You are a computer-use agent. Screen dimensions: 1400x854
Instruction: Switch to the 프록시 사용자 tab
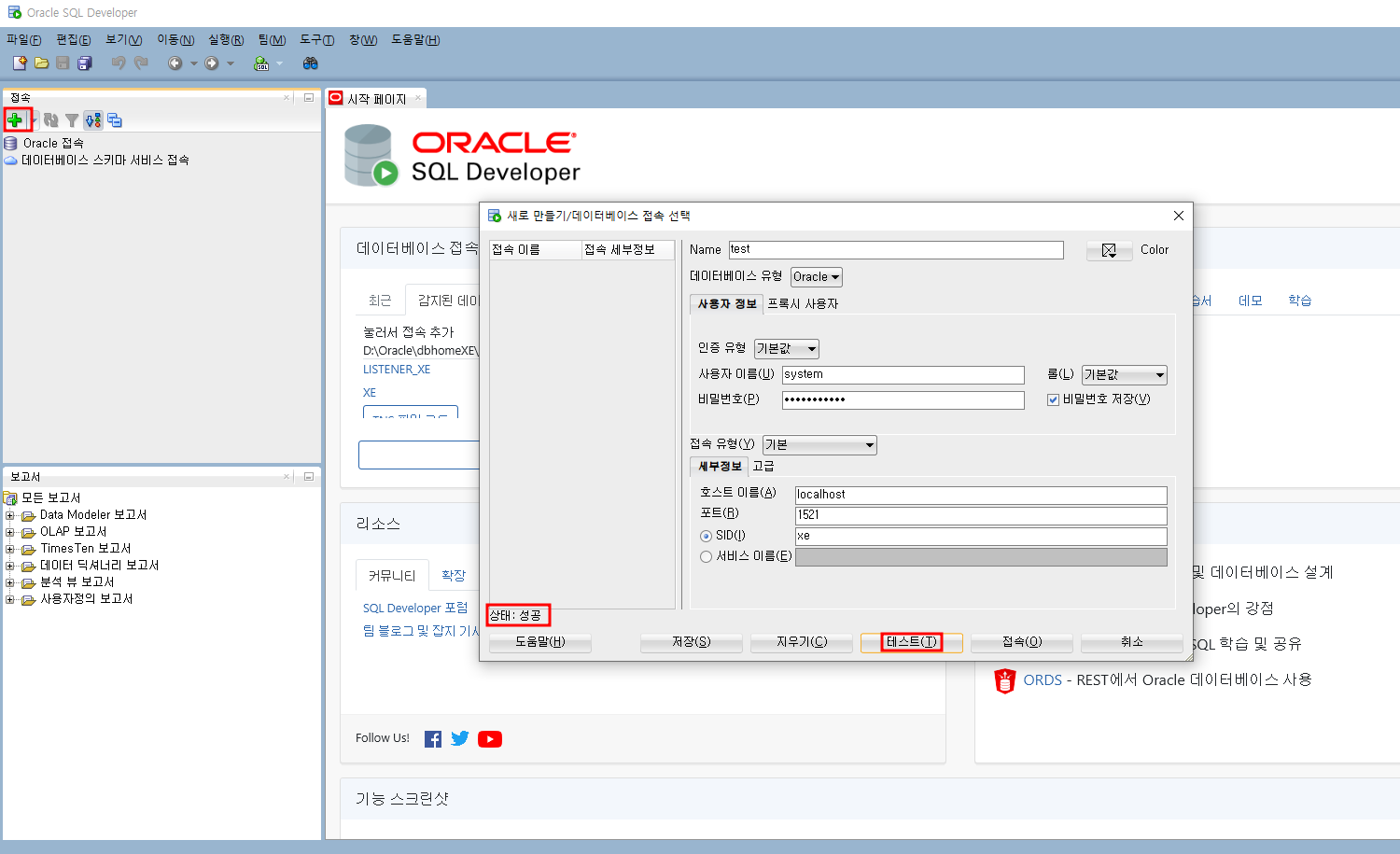(803, 304)
